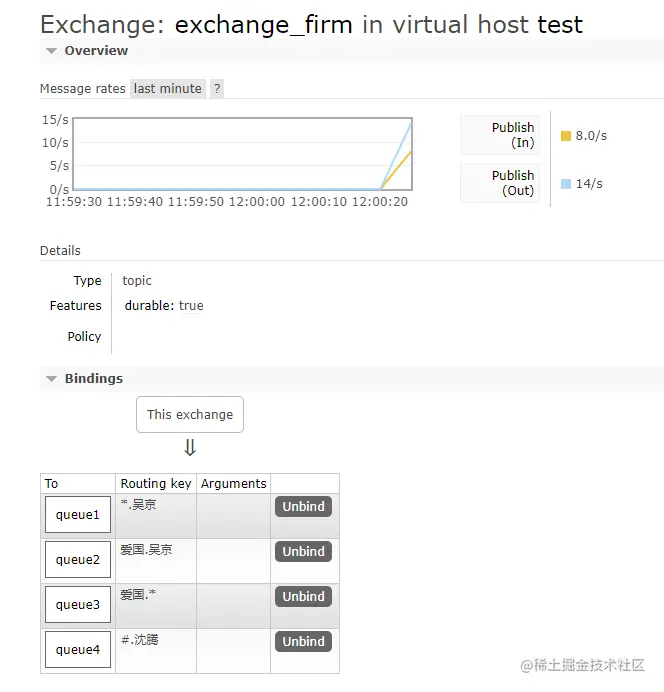Image resolution: width=664 pixels, height=692 pixels.
Task: Select the routing key '*.吴京'
Action: [139, 504]
